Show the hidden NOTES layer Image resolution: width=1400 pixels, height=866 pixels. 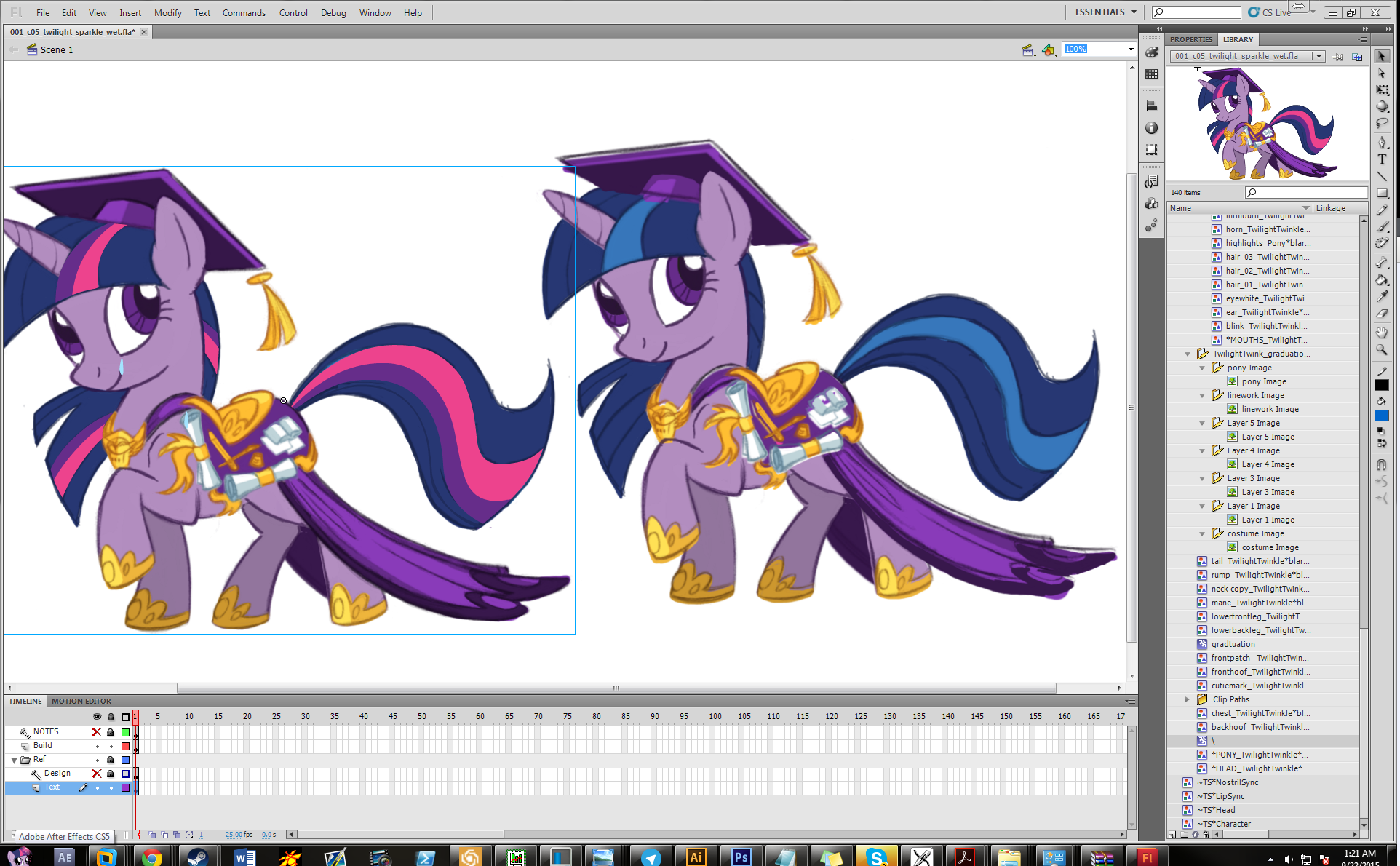click(x=96, y=732)
